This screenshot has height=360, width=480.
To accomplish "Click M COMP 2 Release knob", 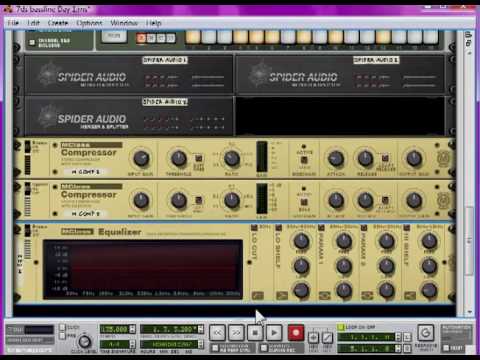I will tap(365, 201).
